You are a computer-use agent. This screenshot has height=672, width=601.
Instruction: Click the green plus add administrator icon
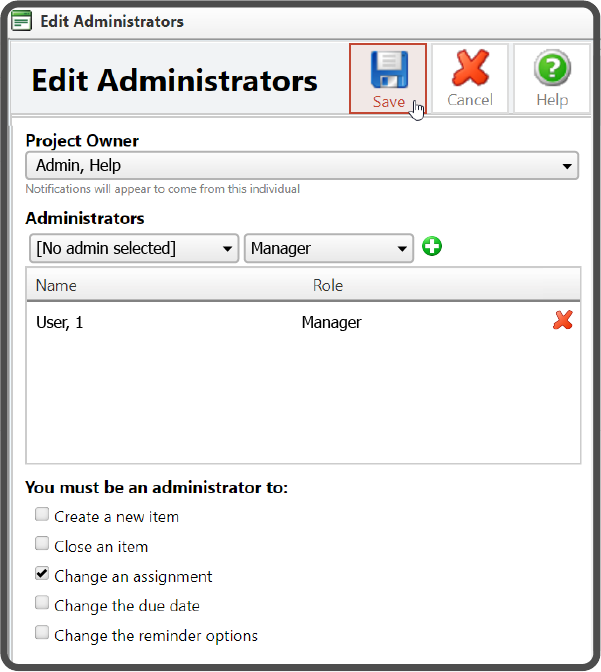coord(431,247)
